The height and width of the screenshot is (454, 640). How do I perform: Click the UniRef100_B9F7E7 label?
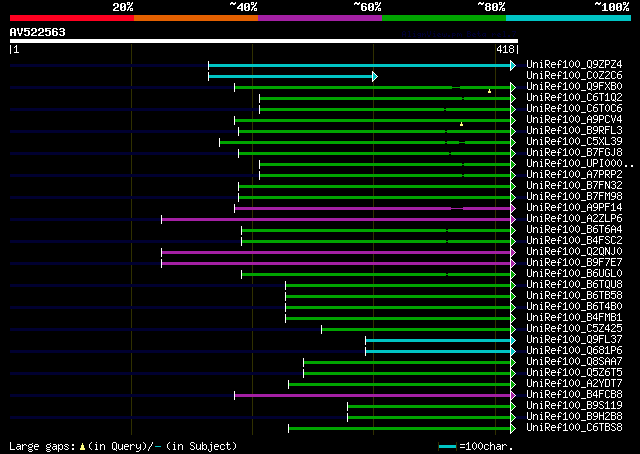click(574, 263)
